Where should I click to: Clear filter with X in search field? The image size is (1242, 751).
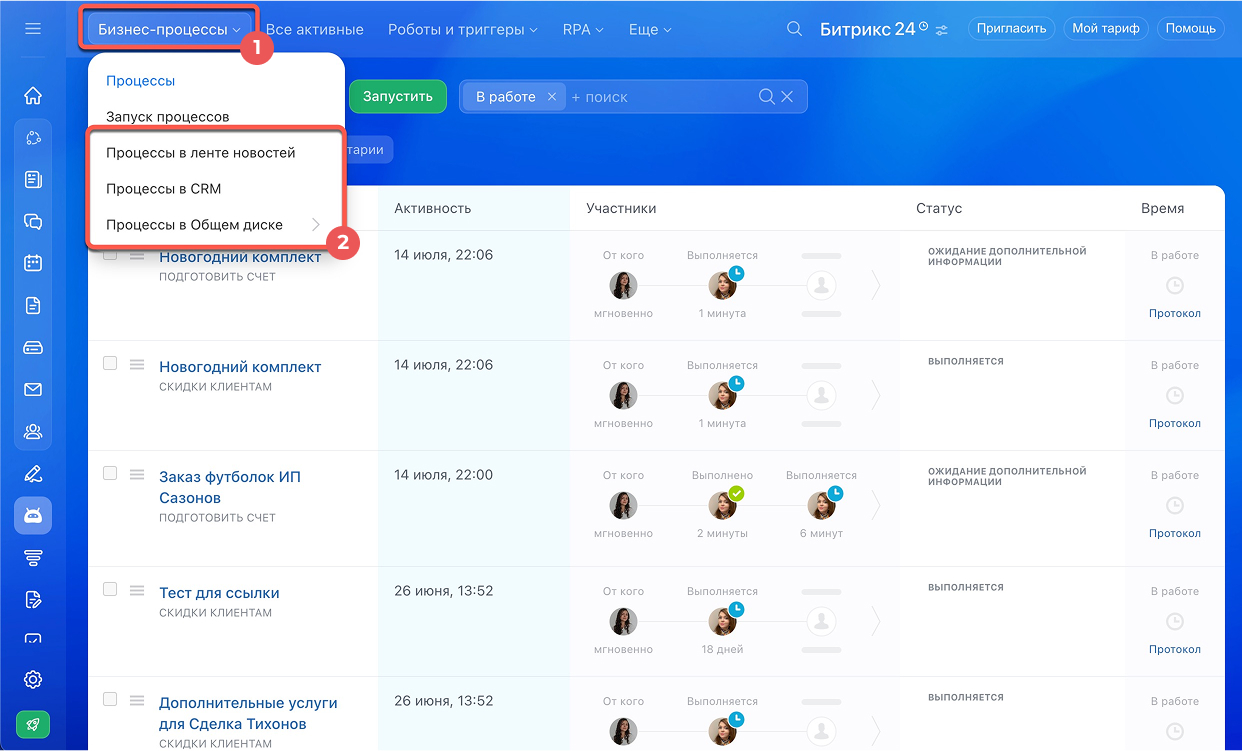[x=787, y=97]
